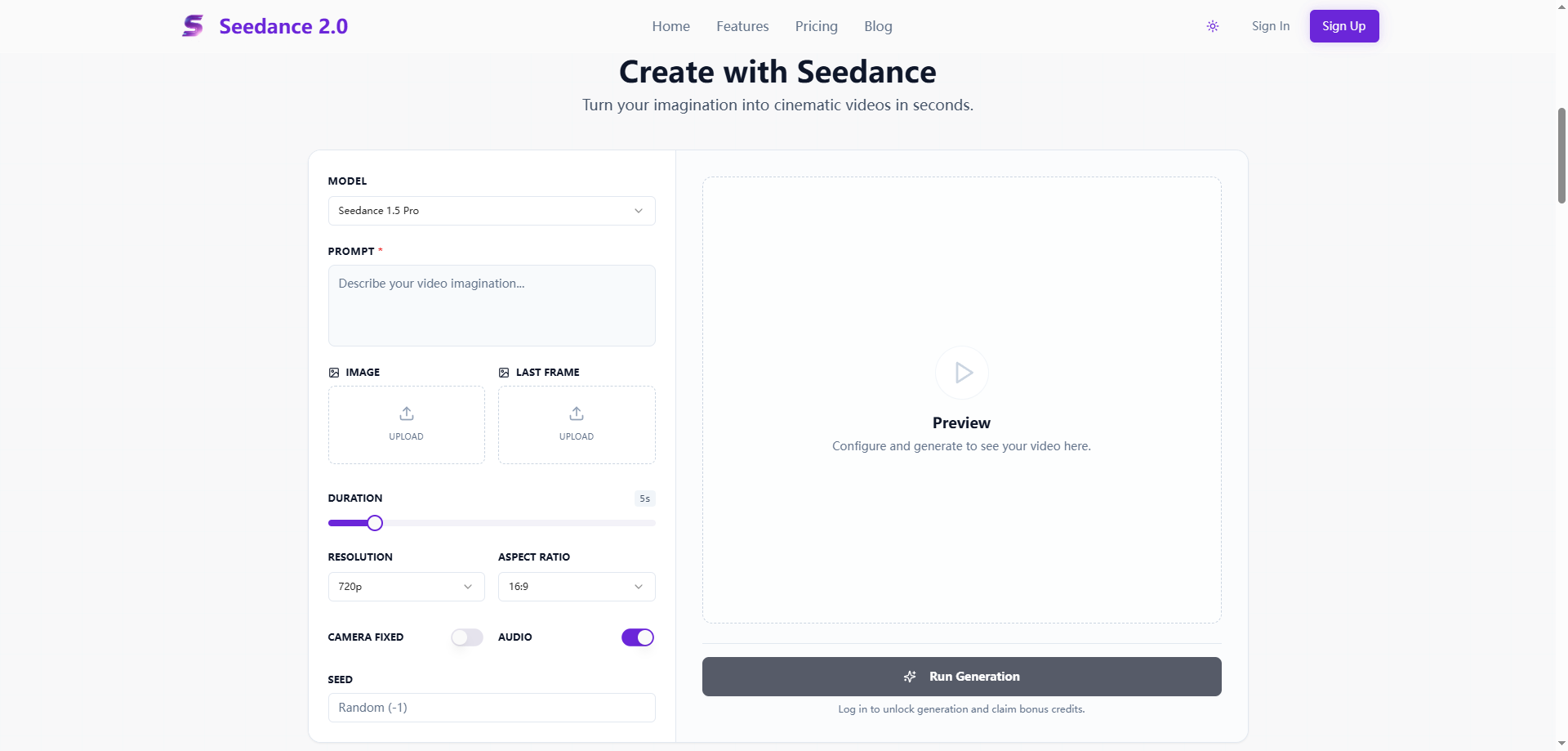Click the preview play icon
This screenshot has width=1568, height=751.
962,373
